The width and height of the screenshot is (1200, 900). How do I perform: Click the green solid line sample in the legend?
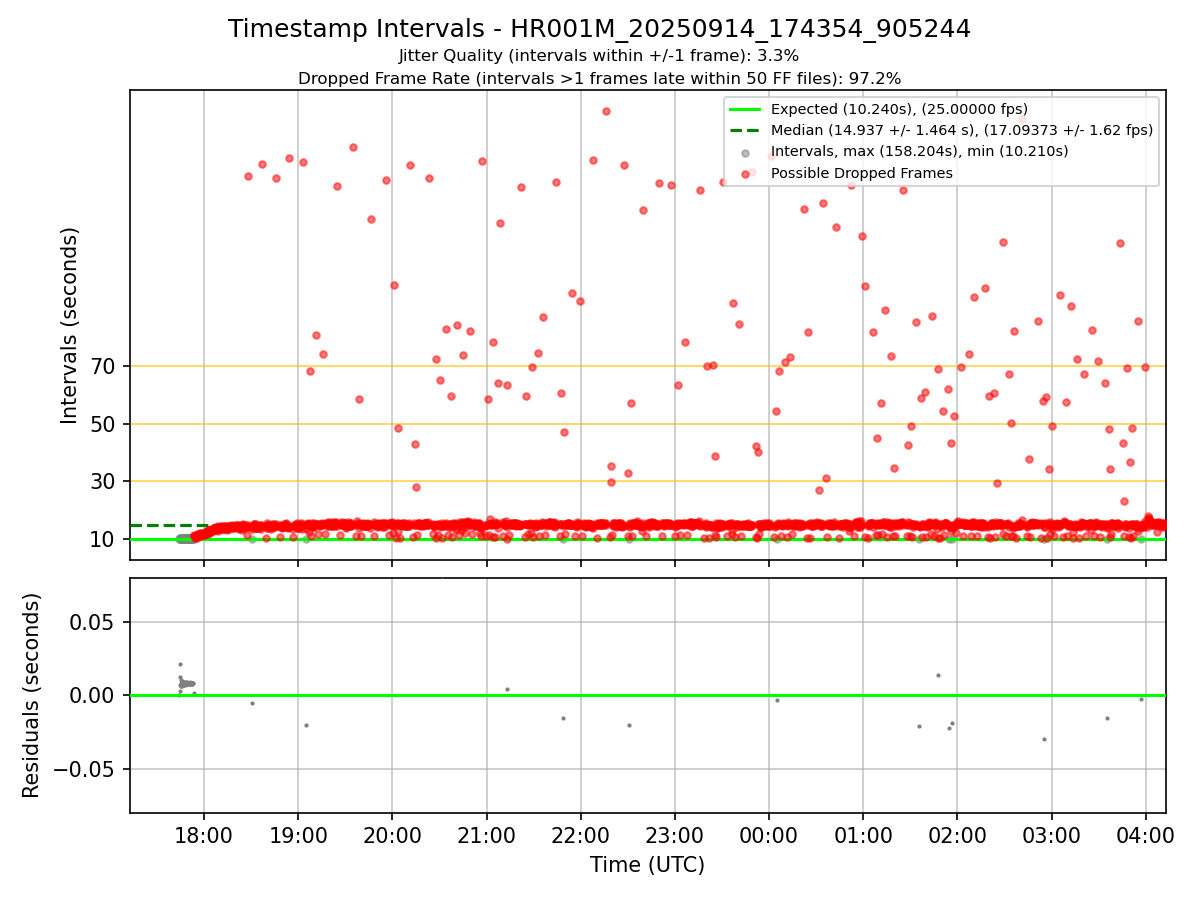[x=745, y=109]
